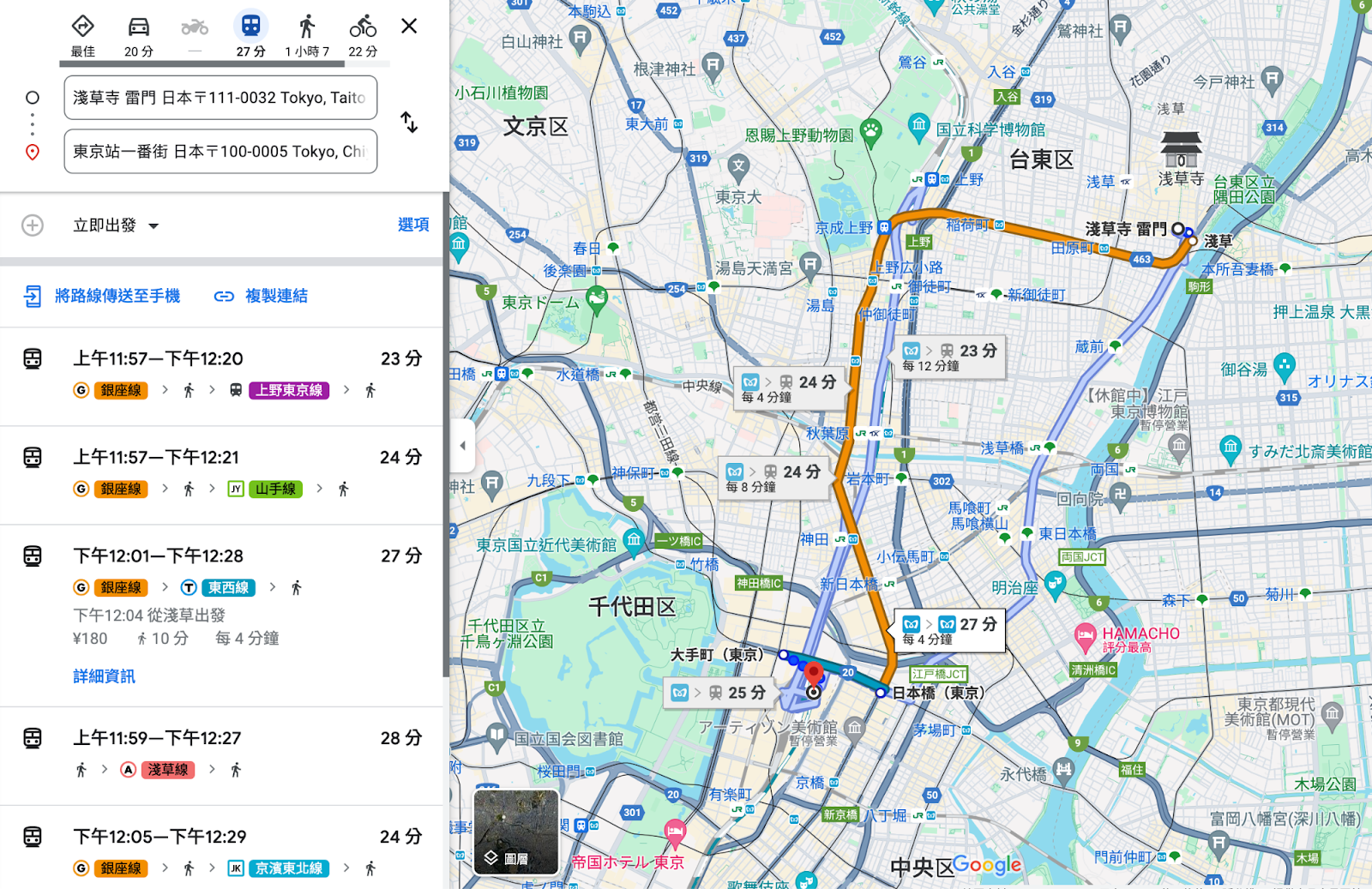1372x889 pixels.
Task: Select the motorcycle travel mode
Action: 195,36
